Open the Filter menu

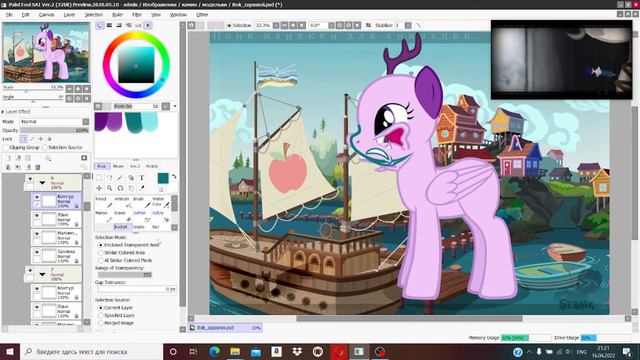[137, 15]
